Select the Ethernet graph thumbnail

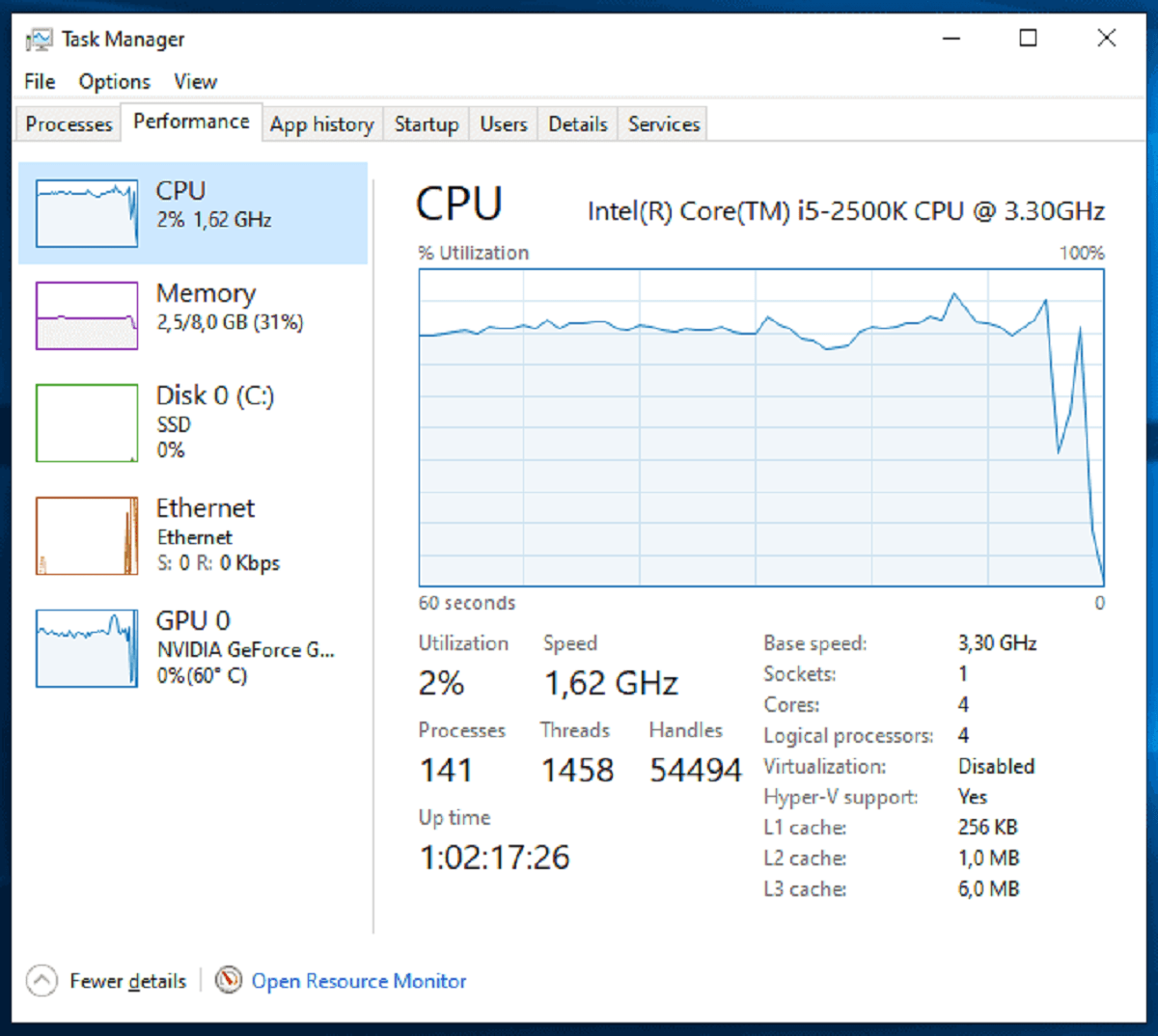tap(86, 534)
